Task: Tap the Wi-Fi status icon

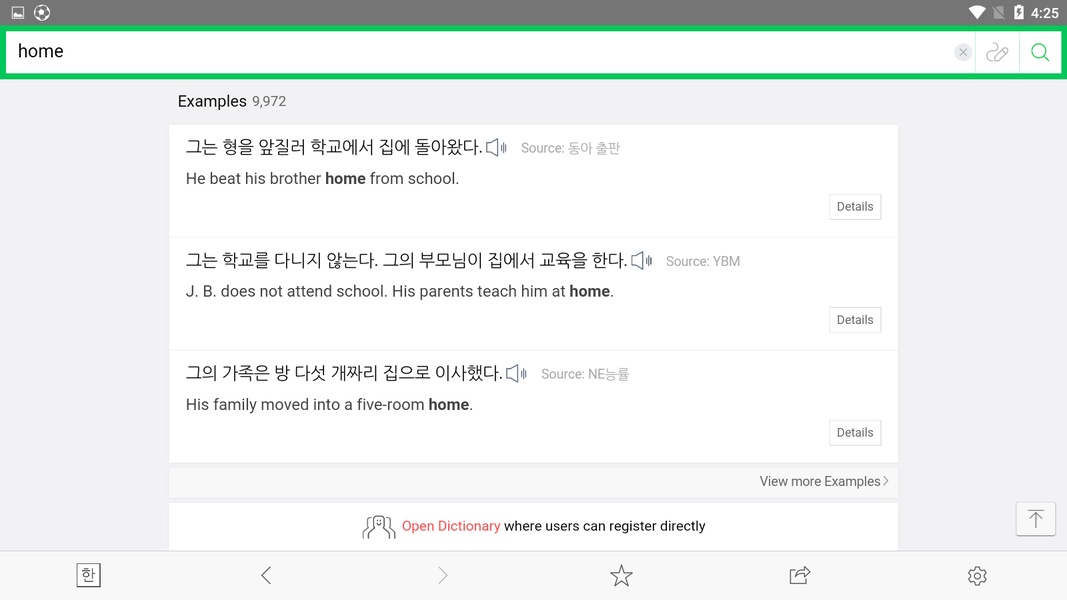Action: 976,12
